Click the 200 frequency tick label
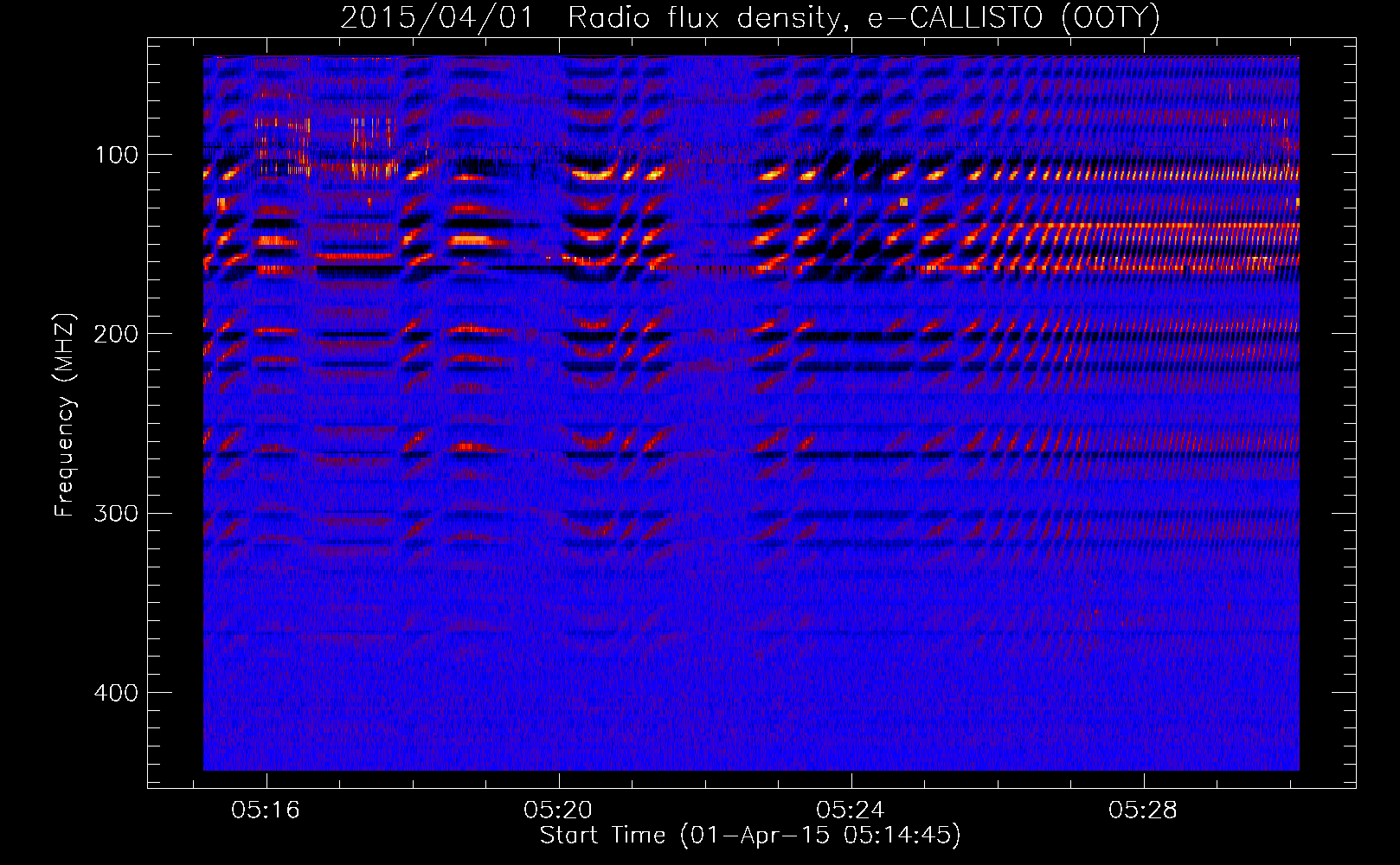Image resolution: width=1400 pixels, height=865 pixels. [x=117, y=334]
